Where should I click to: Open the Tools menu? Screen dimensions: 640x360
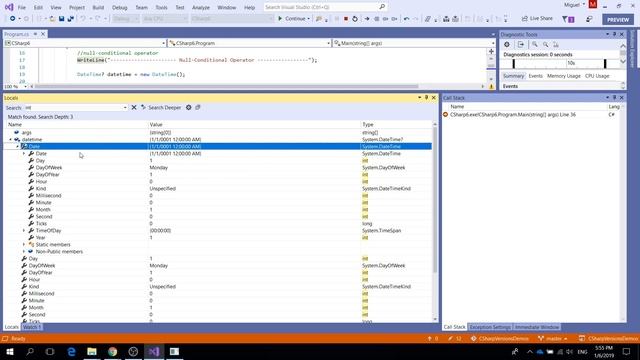(x=161, y=7)
